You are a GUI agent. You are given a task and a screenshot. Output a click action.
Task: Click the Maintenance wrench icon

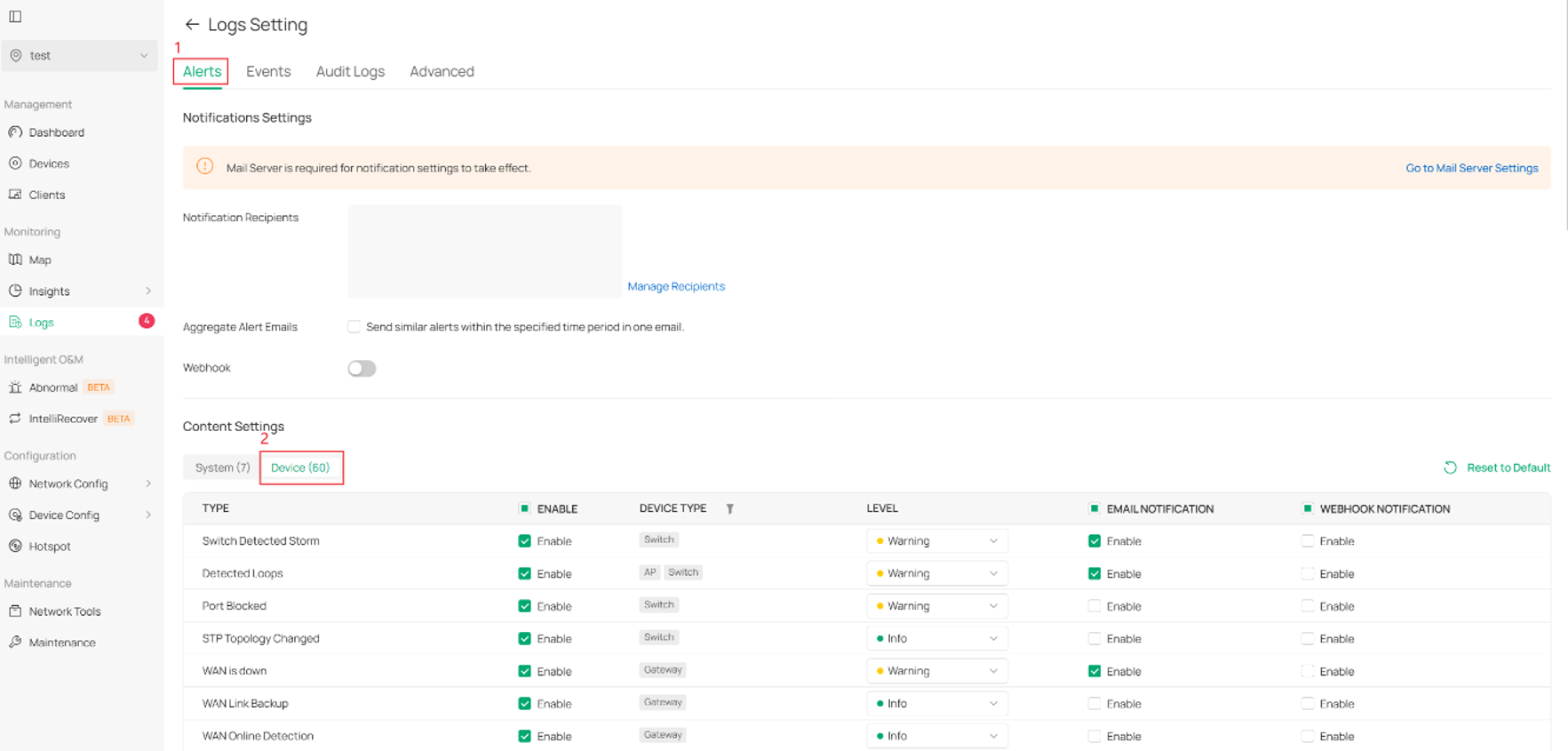(x=15, y=643)
